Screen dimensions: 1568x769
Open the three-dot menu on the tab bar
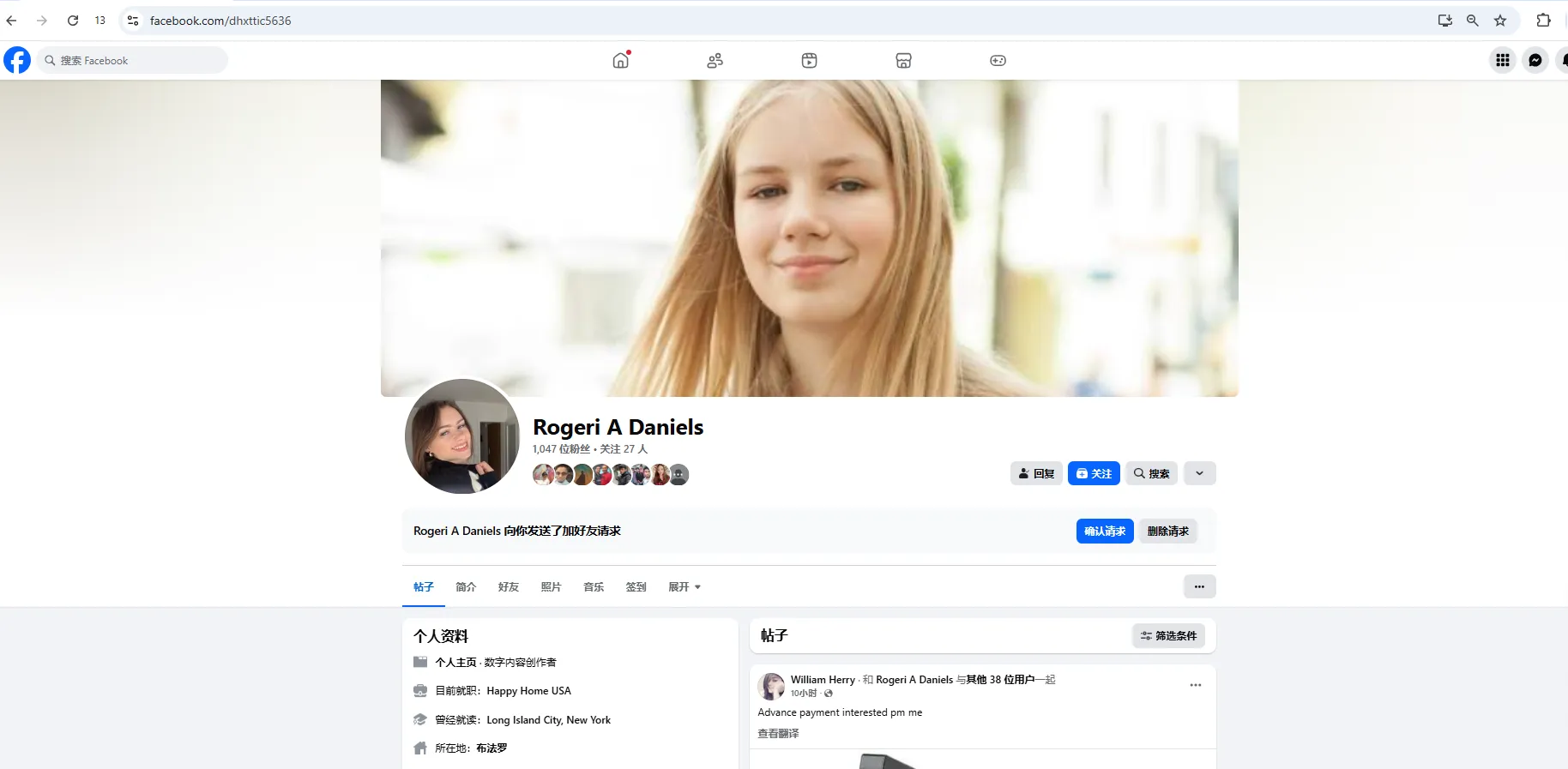point(1199,586)
